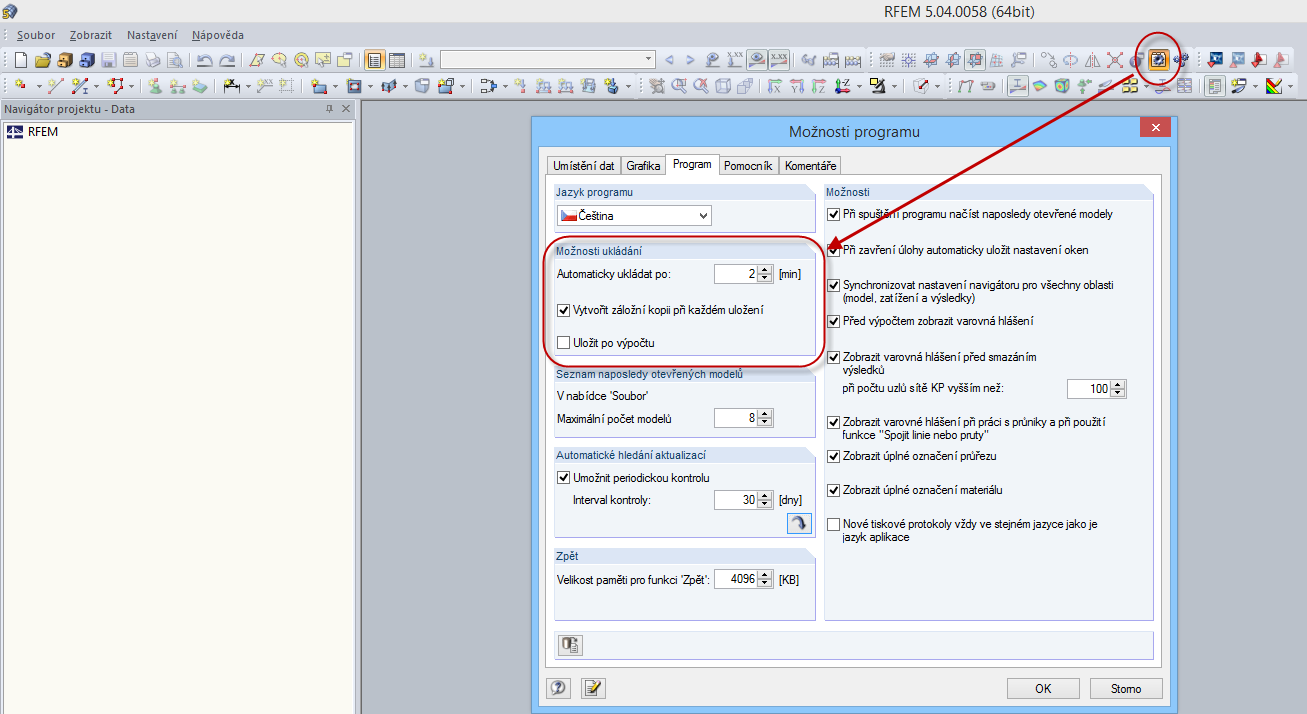Click the 'Automaticky ukládat po' spinner arrows
Screen dimensions: 1307x714
pos(765,274)
